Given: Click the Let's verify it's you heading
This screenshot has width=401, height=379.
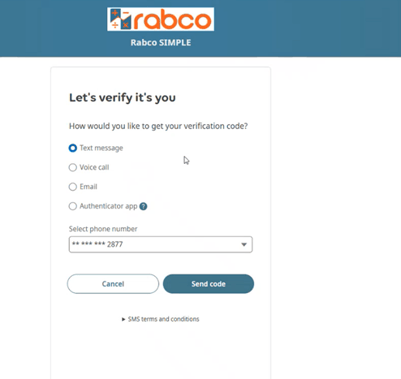Looking at the screenshot, I should pos(122,98).
